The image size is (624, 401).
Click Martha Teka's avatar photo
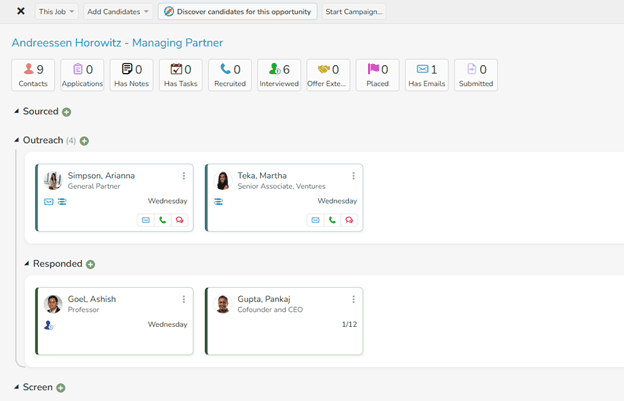pos(222,181)
